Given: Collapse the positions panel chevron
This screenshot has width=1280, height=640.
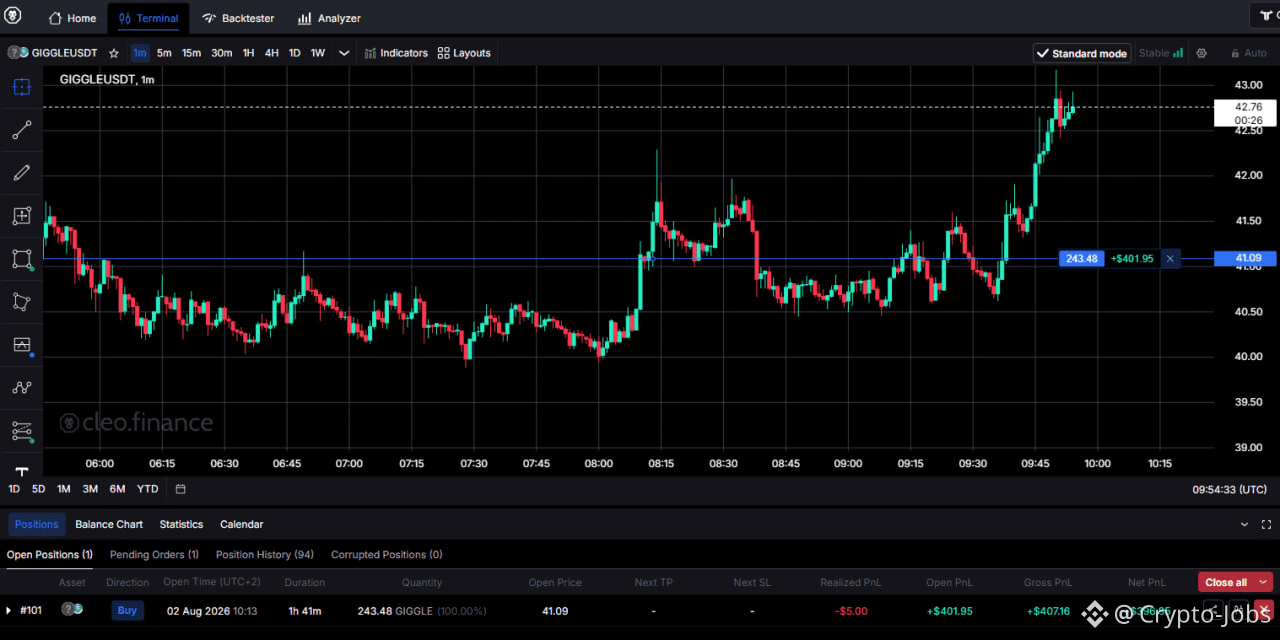Looking at the screenshot, I should [1245, 524].
